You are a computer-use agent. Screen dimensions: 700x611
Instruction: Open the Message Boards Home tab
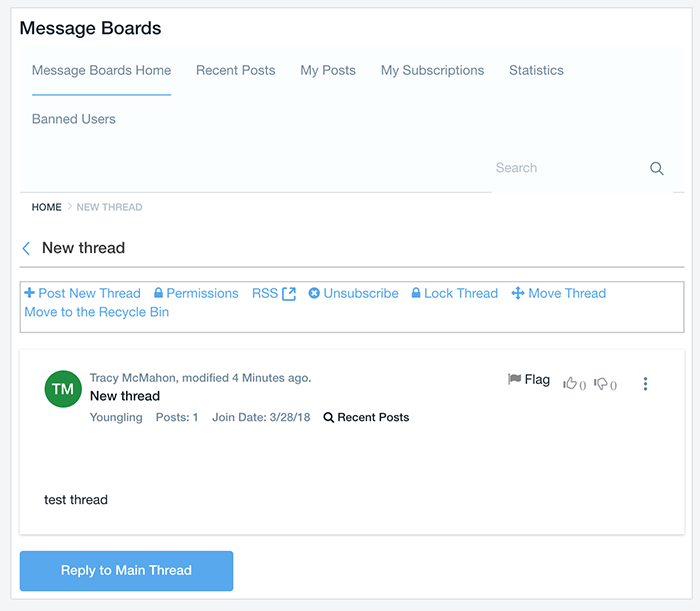[x=101, y=71]
